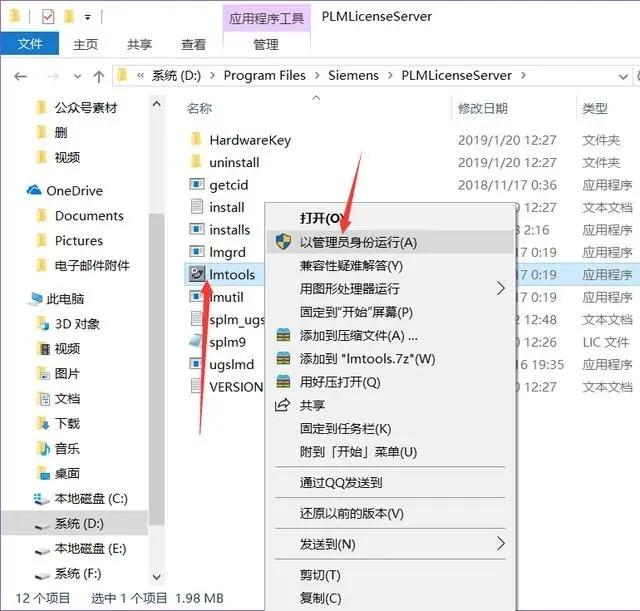Screen dimensions: 640x611
Task: Select 还原以前的版本(V) menu entry
Action: (x=390, y=513)
